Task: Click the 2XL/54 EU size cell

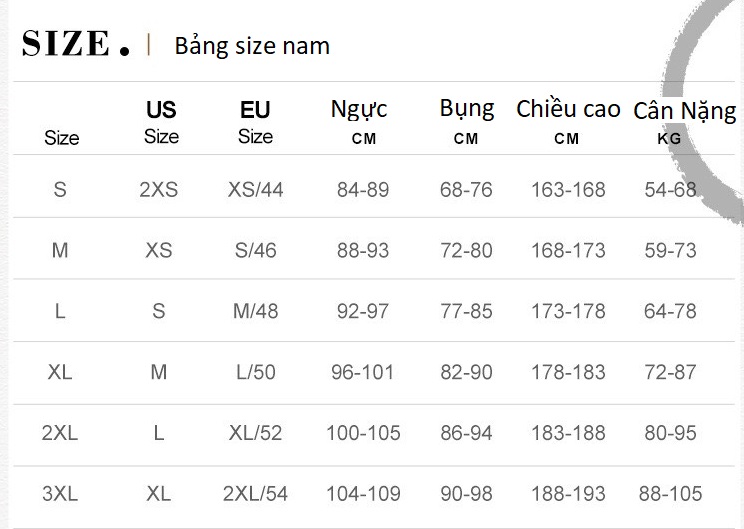Action: (x=256, y=494)
